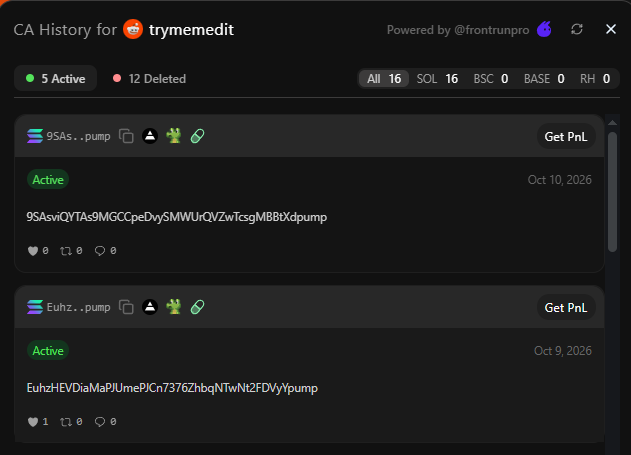
Task: Select full address EuhzHEVDiaMaPJUmePJCn7376ZhbqNTwNt2FDVyYpump
Action: pos(172,388)
